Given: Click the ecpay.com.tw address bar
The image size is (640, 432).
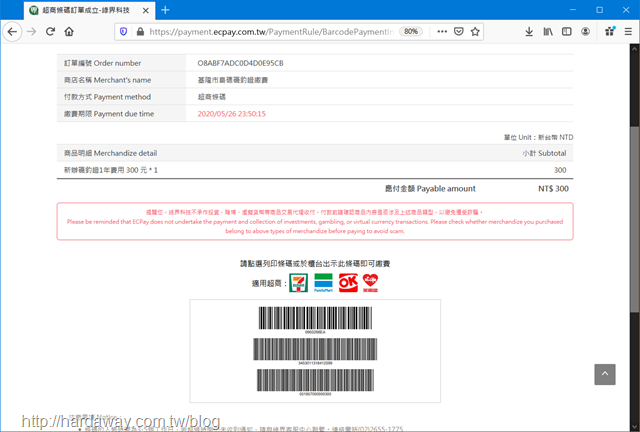Looking at the screenshot, I should pos(271,31).
